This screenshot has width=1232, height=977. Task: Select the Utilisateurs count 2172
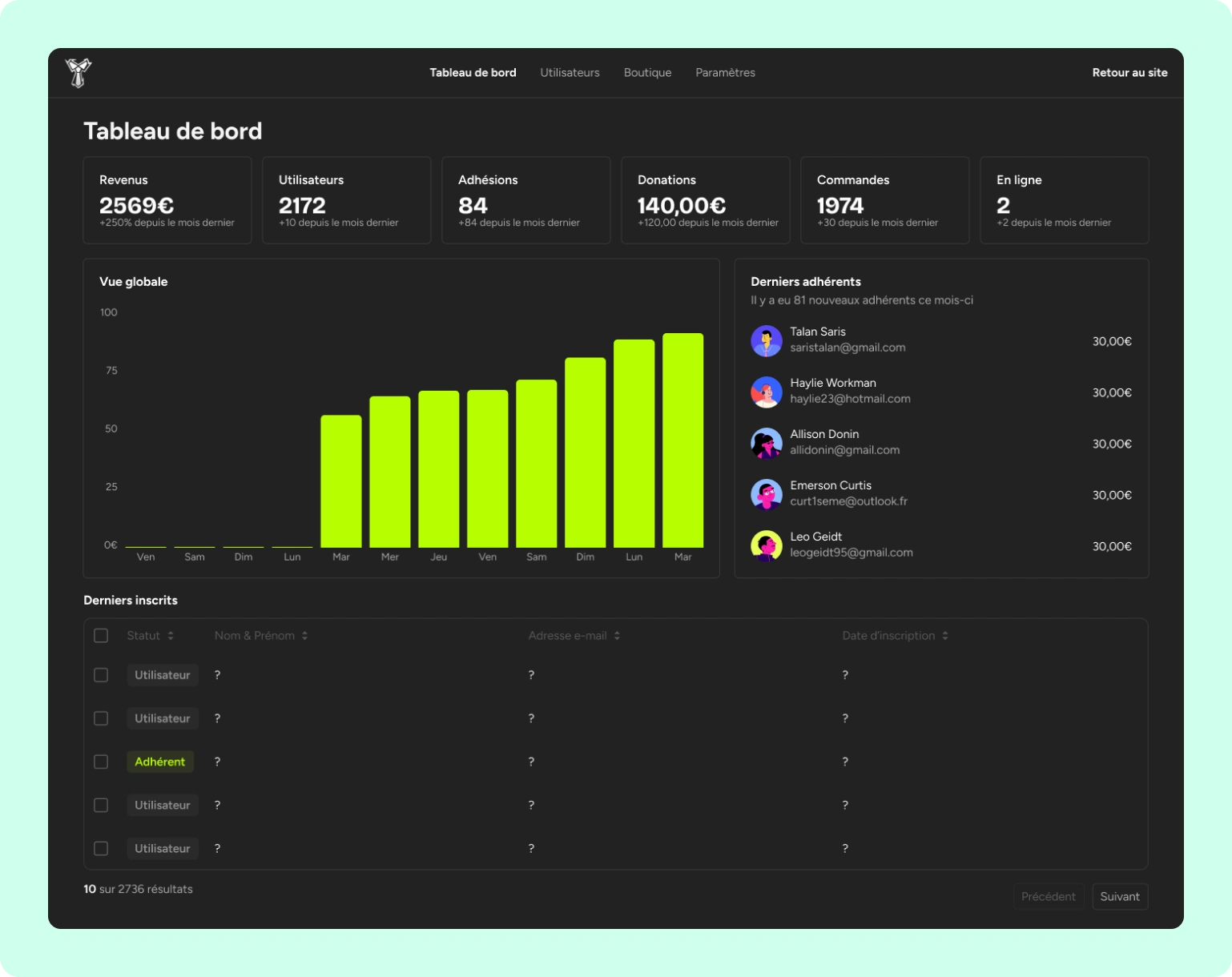pos(302,206)
